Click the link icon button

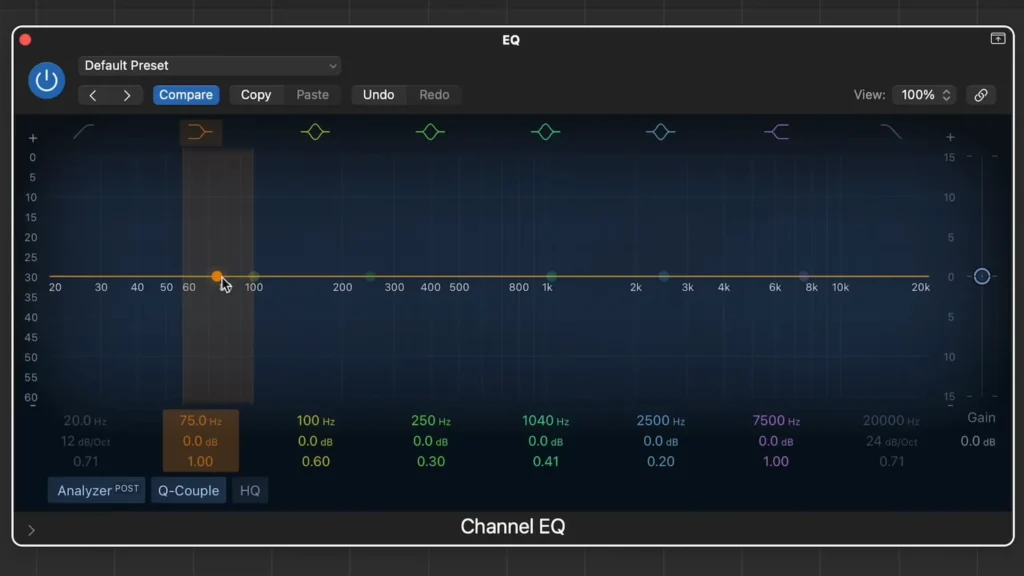981,95
